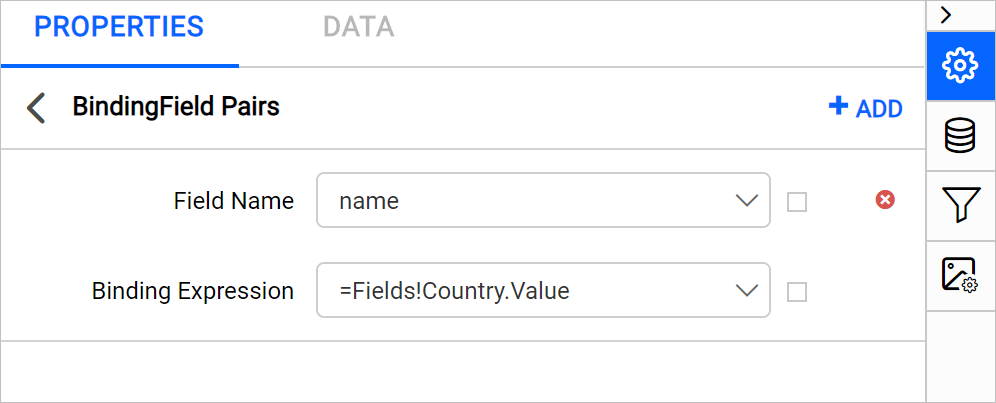
Task: Open the image settings icon in sidebar
Action: coord(960,275)
